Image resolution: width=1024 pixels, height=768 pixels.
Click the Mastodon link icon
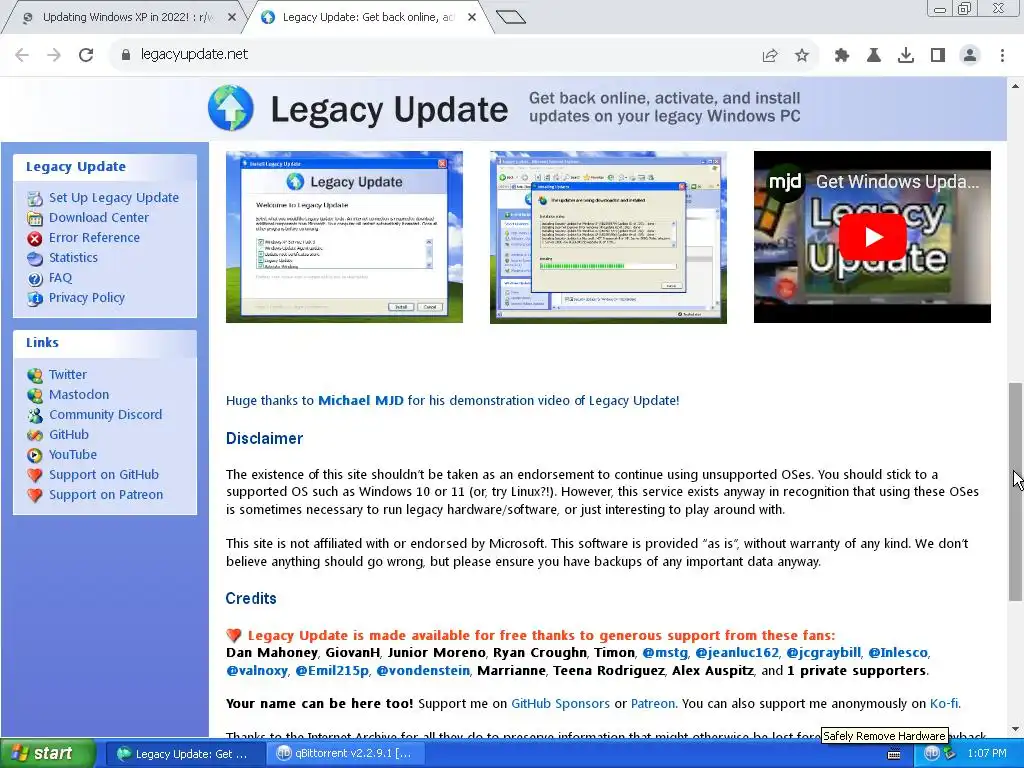[35, 396]
